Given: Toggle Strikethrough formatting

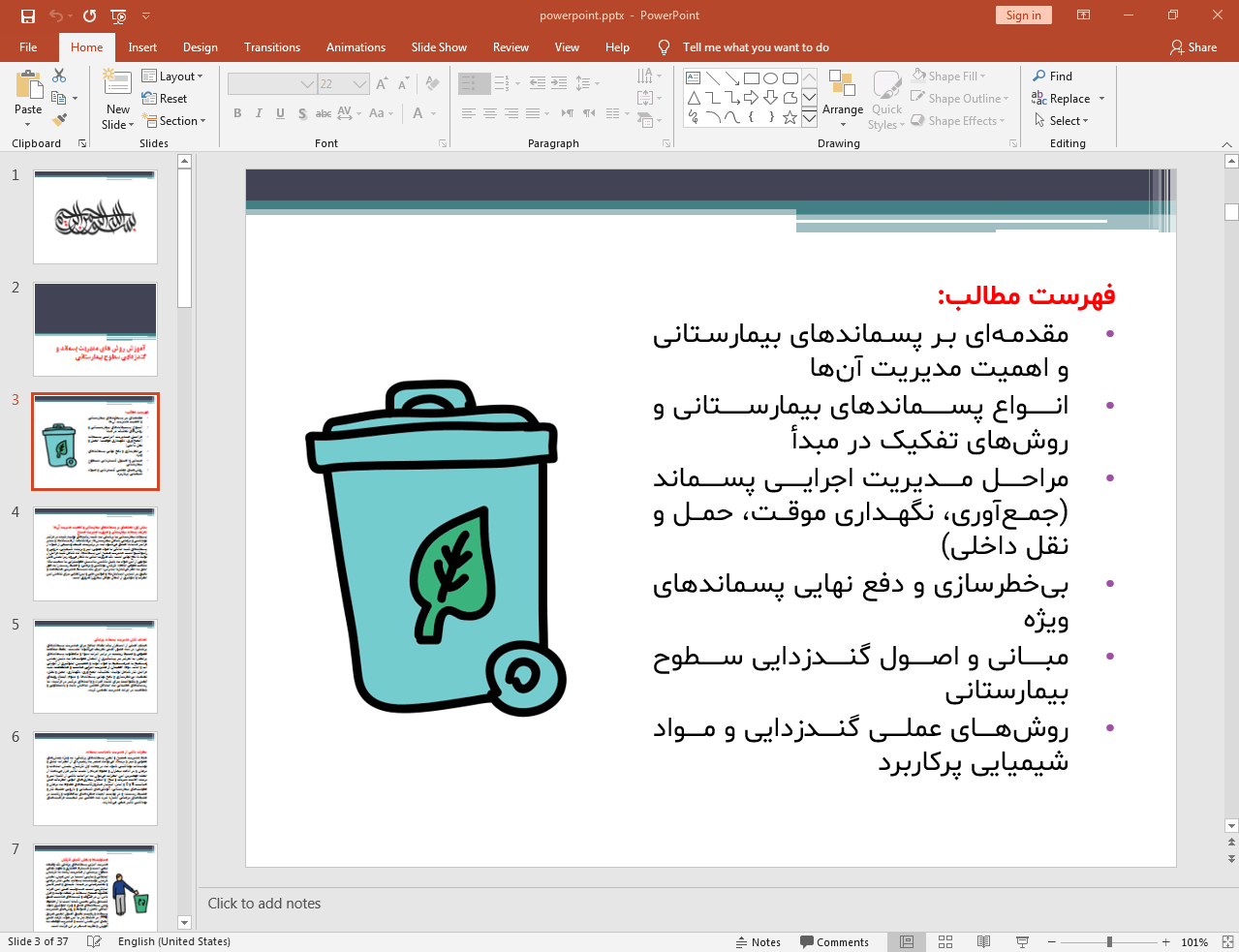Looking at the screenshot, I should coord(323,113).
